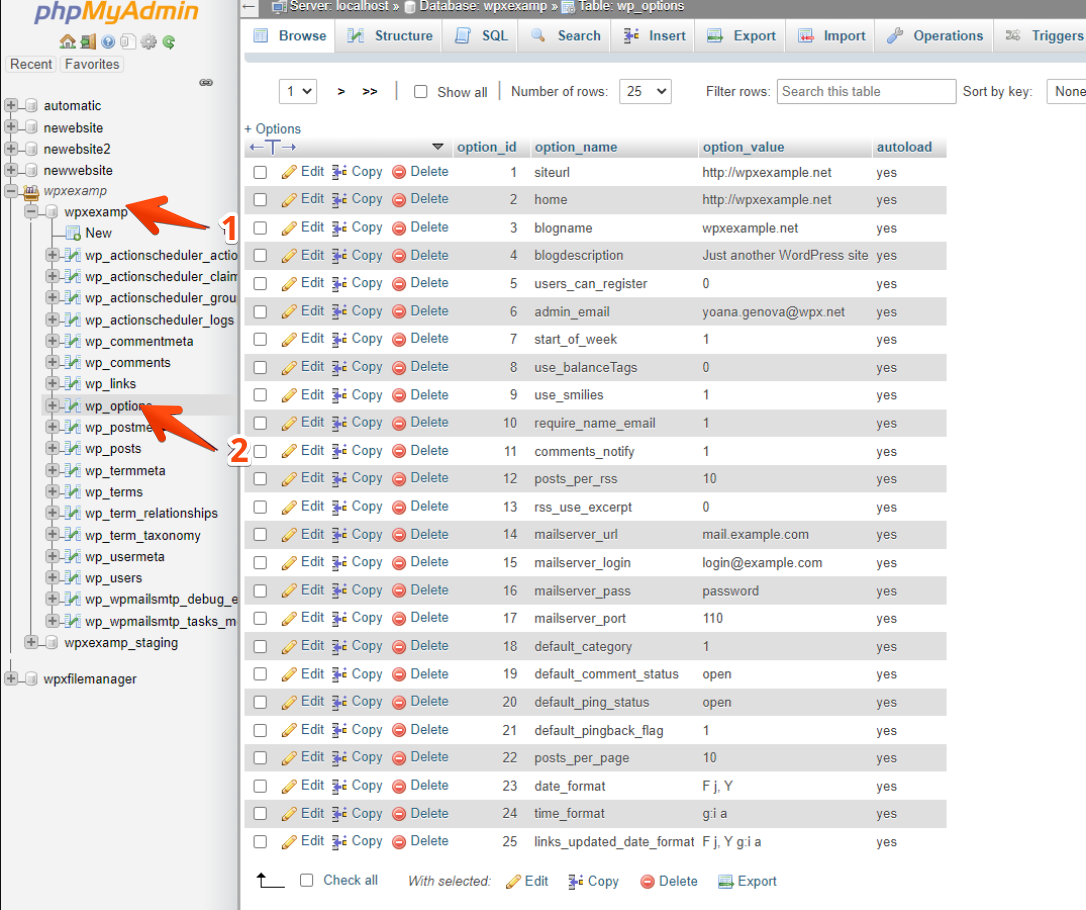Toggle the Check all checkbox
1086x910 pixels.
[307, 880]
